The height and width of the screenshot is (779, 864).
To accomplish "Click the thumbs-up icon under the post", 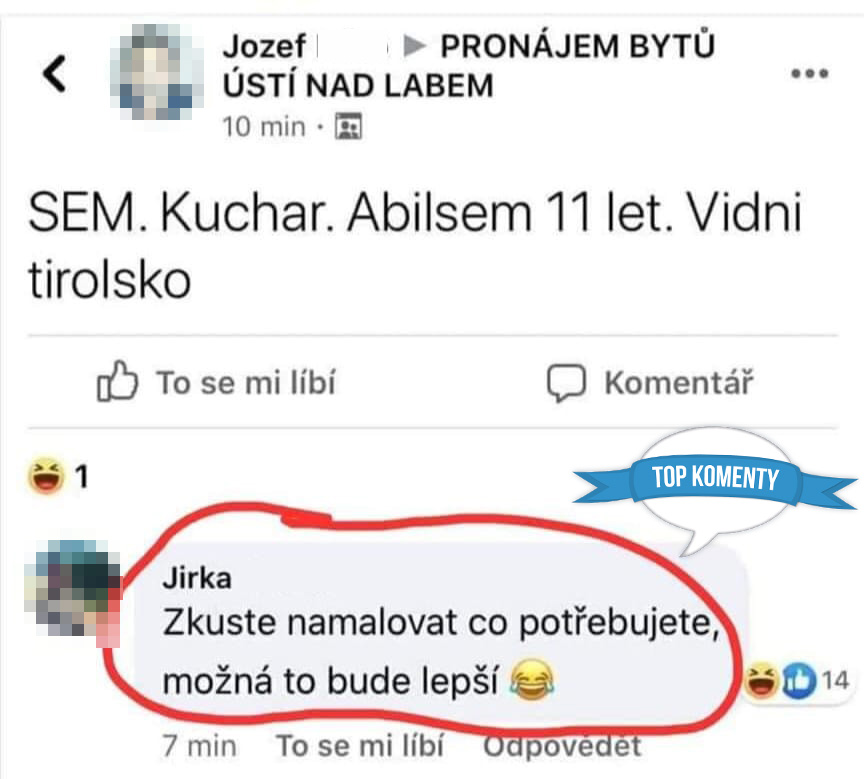I will [117, 381].
